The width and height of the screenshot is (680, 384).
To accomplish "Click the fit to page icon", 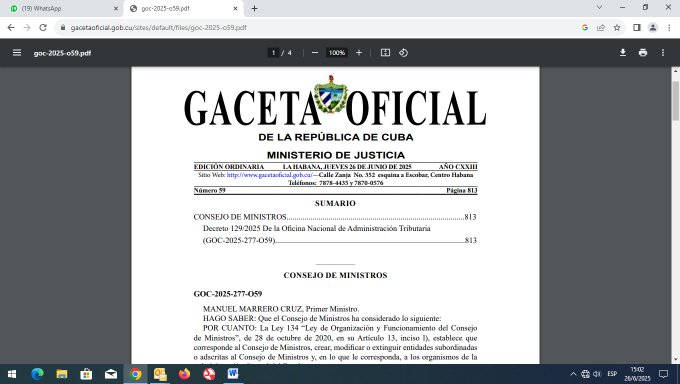I will tap(385, 53).
